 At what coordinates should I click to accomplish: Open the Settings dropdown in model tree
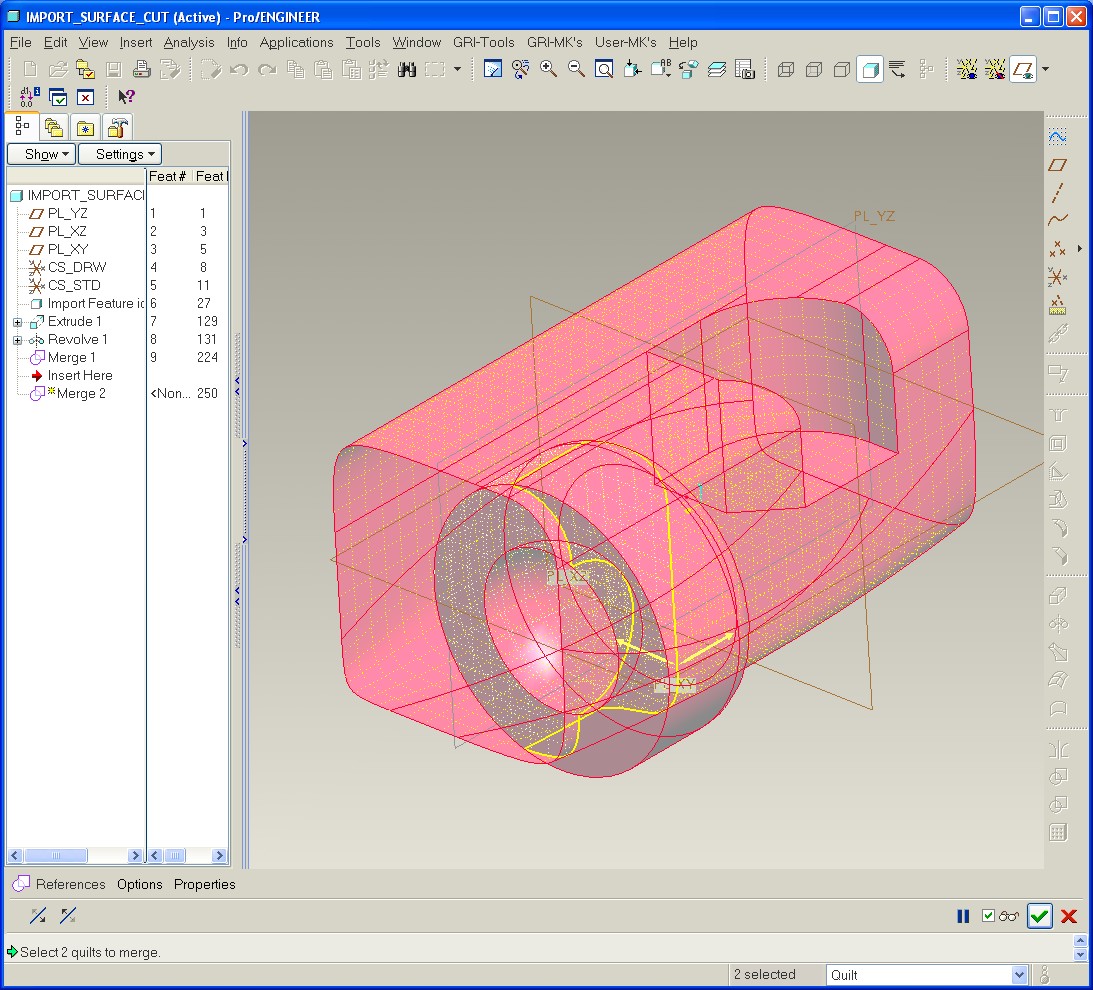point(120,154)
